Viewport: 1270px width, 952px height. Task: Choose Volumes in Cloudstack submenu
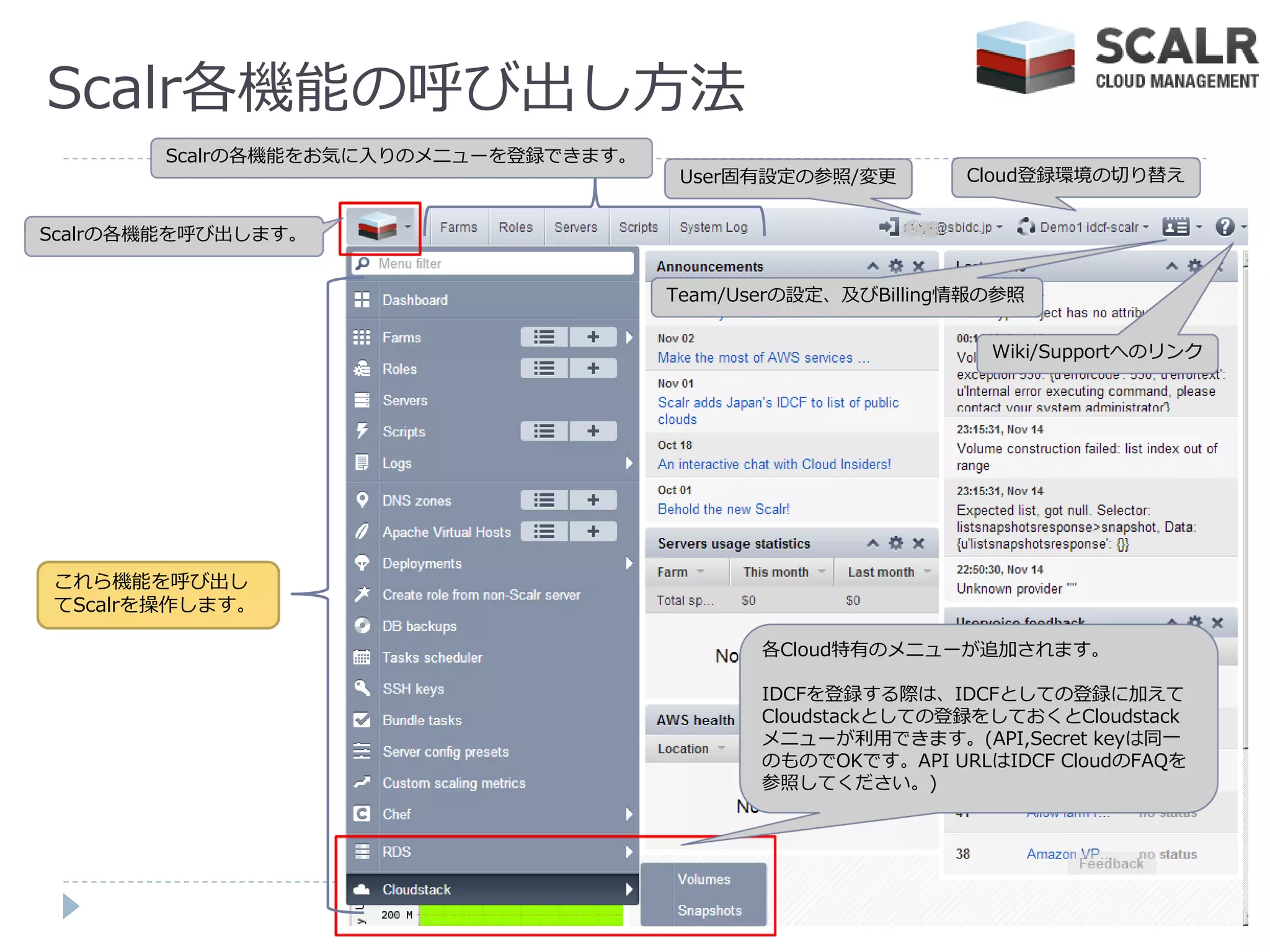[x=704, y=879]
